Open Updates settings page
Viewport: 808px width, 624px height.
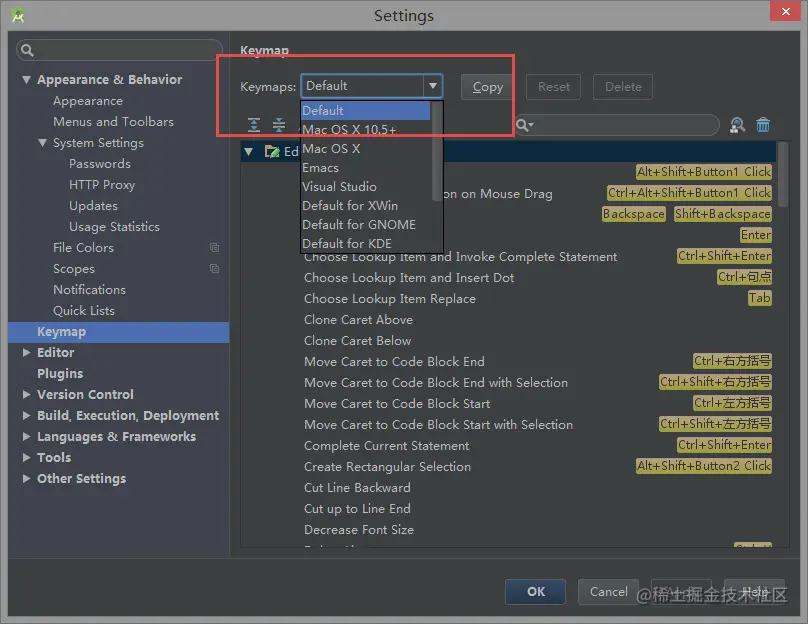click(x=93, y=206)
